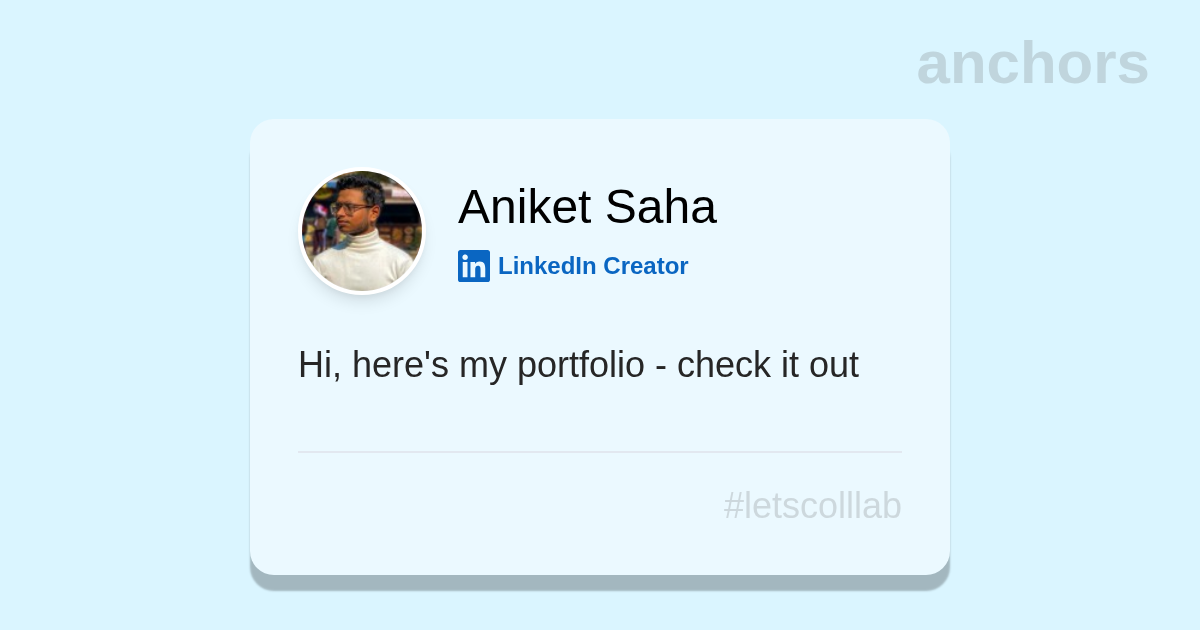This screenshot has height=630, width=1200.
Task: Open the LinkedIn Creator label
Action: click(x=592, y=266)
